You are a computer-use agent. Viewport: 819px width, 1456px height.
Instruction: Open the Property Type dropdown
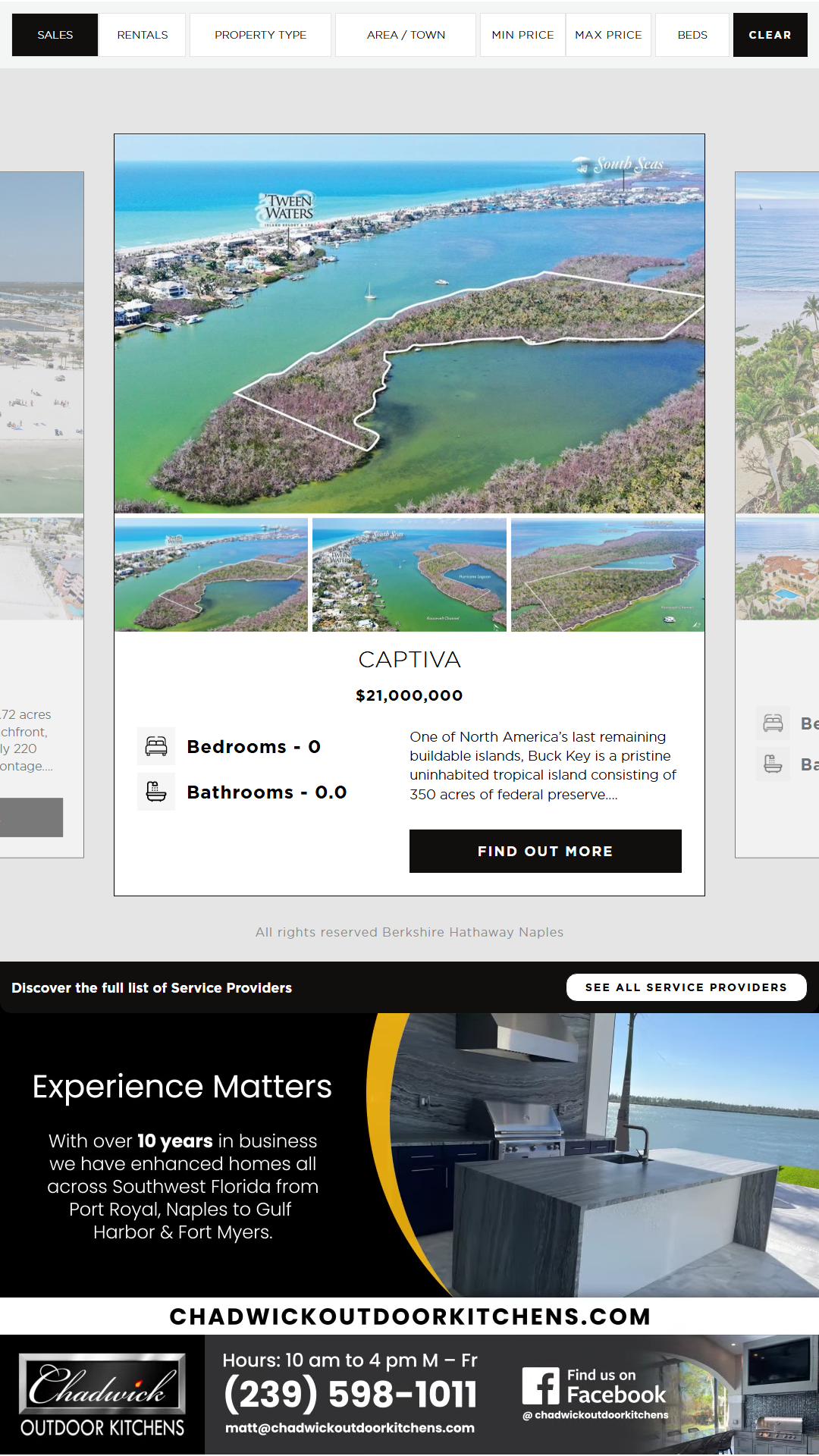pos(260,35)
